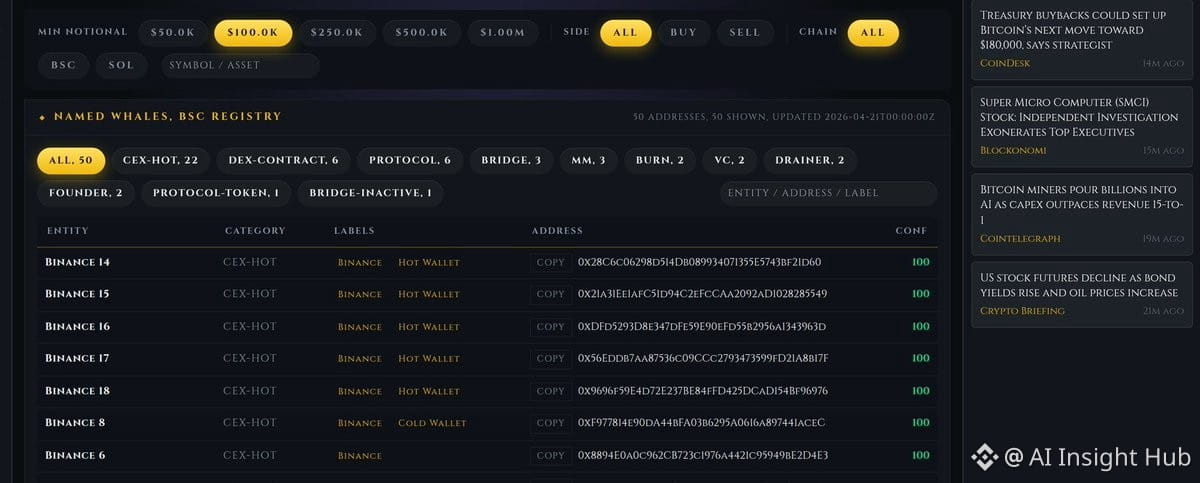
Task: Switch to PROTOCOL-TOKEN, 1 category
Action: coord(216,193)
